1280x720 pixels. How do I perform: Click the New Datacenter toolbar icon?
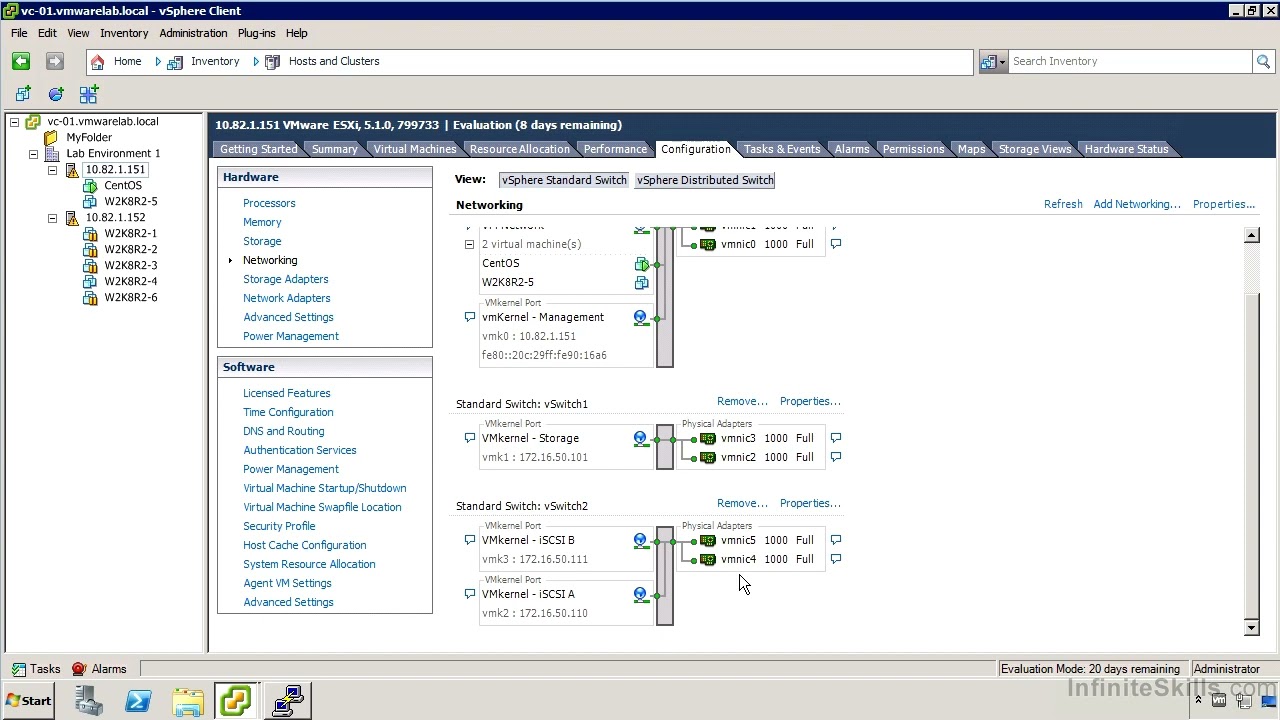(x=23, y=94)
